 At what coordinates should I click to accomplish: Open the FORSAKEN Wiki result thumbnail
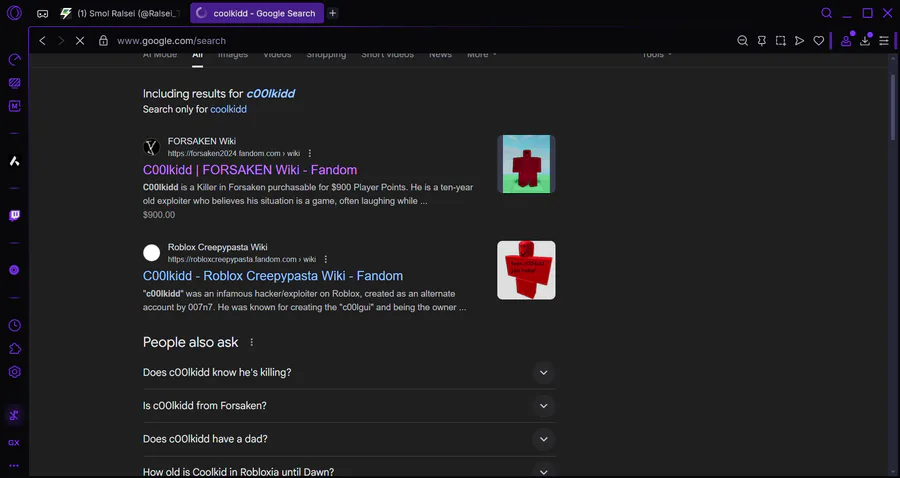(526, 164)
